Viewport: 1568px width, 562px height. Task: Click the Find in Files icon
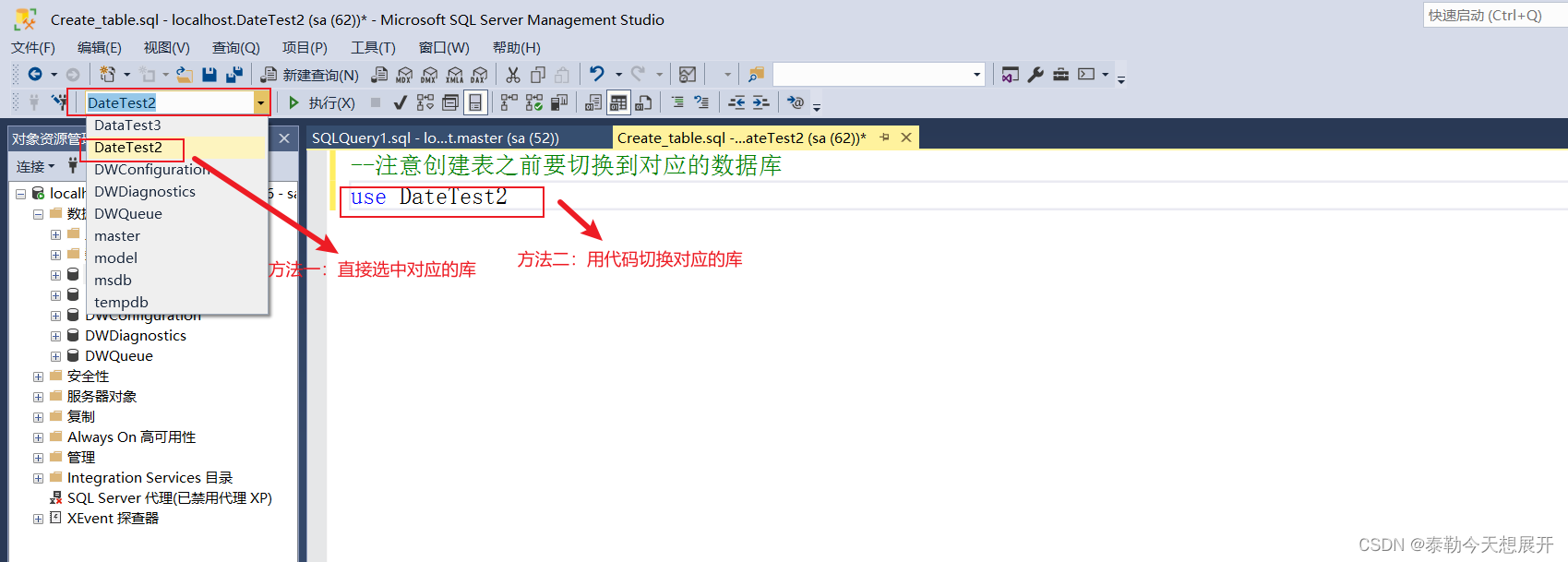[756, 75]
